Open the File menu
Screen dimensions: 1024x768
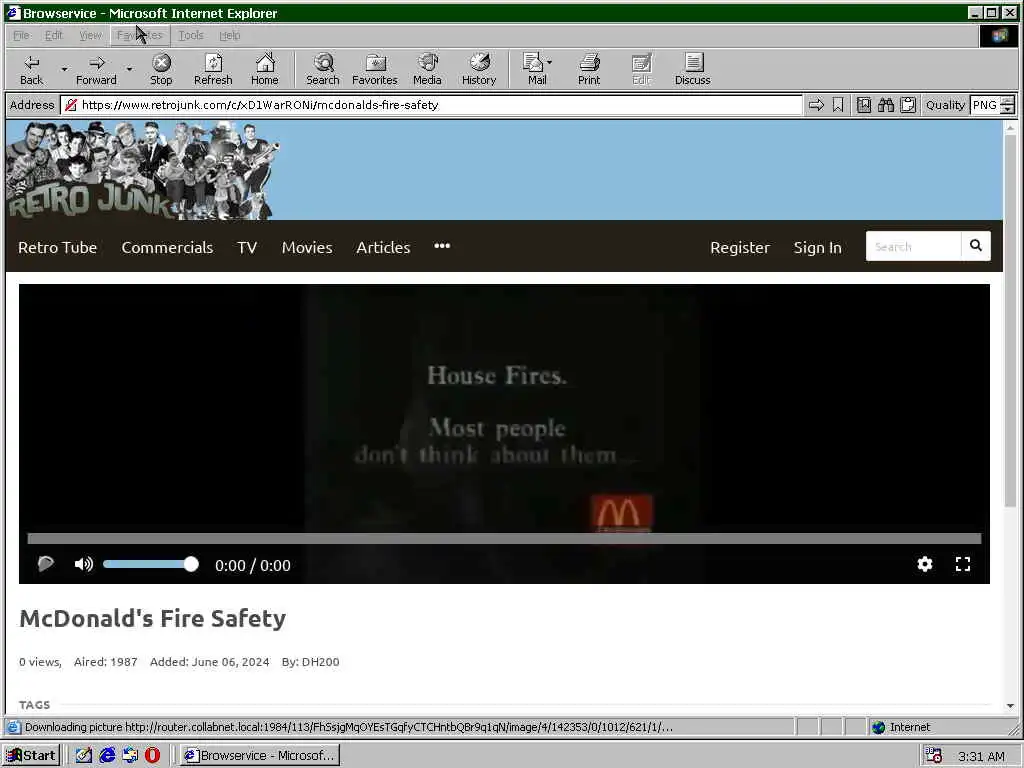pos(21,35)
